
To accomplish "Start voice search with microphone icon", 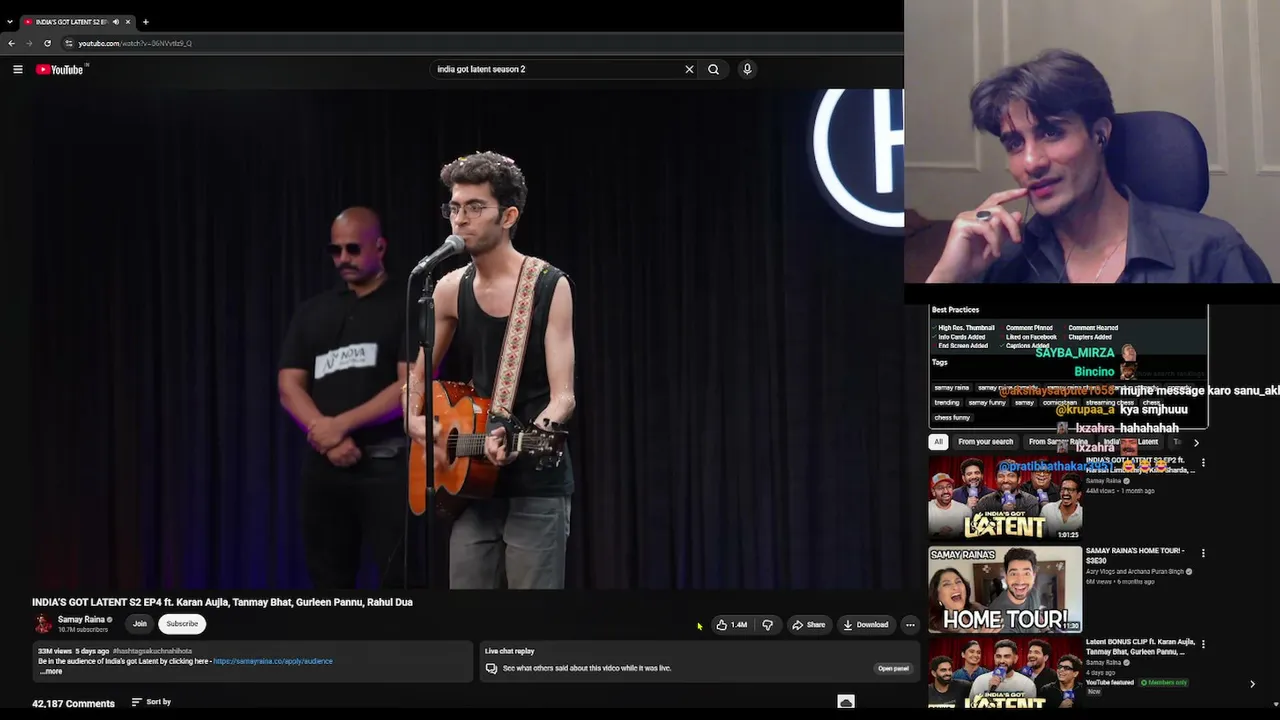I will click(747, 69).
